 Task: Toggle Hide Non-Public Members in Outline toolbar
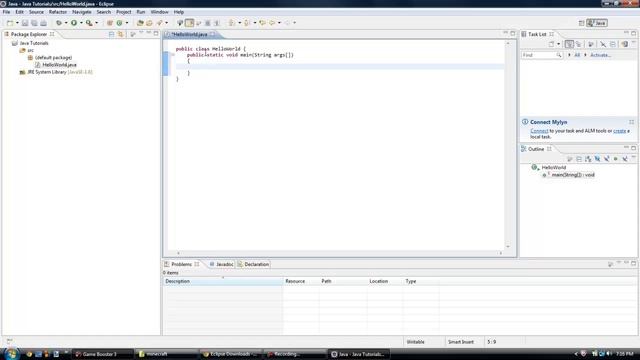[x=616, y=159]
